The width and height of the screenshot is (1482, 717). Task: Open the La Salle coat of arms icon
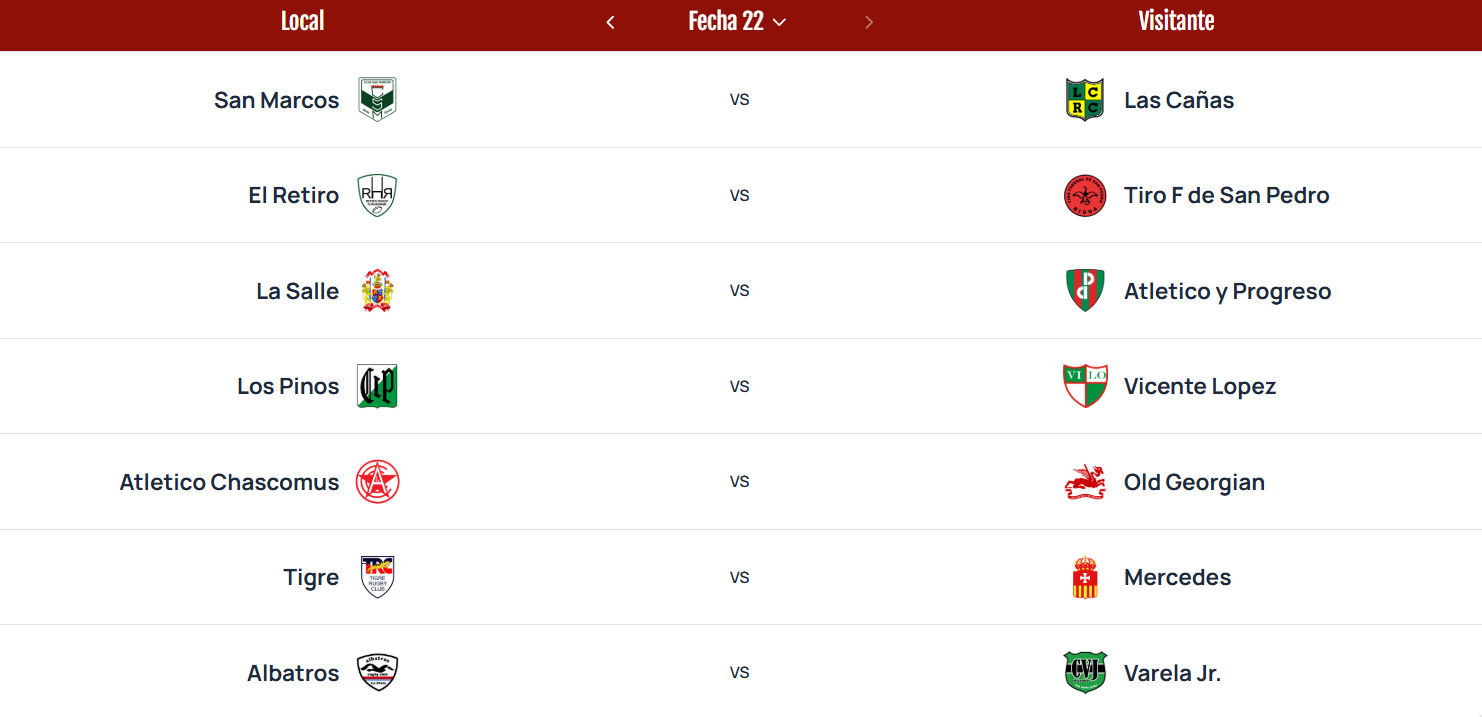pyautogui.click(x=378, y=291)
